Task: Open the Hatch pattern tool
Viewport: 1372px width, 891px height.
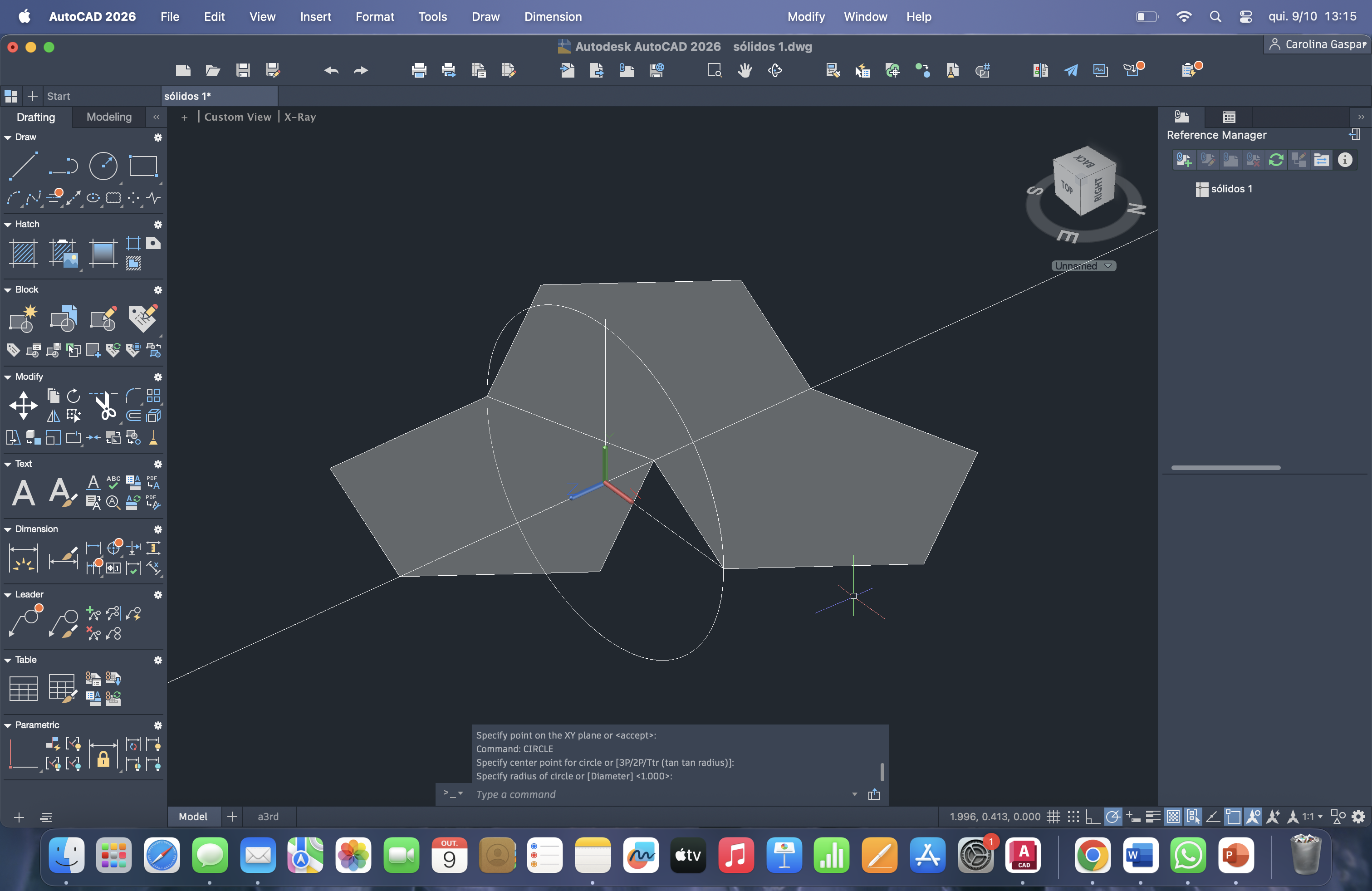Action: coord(23,252)
